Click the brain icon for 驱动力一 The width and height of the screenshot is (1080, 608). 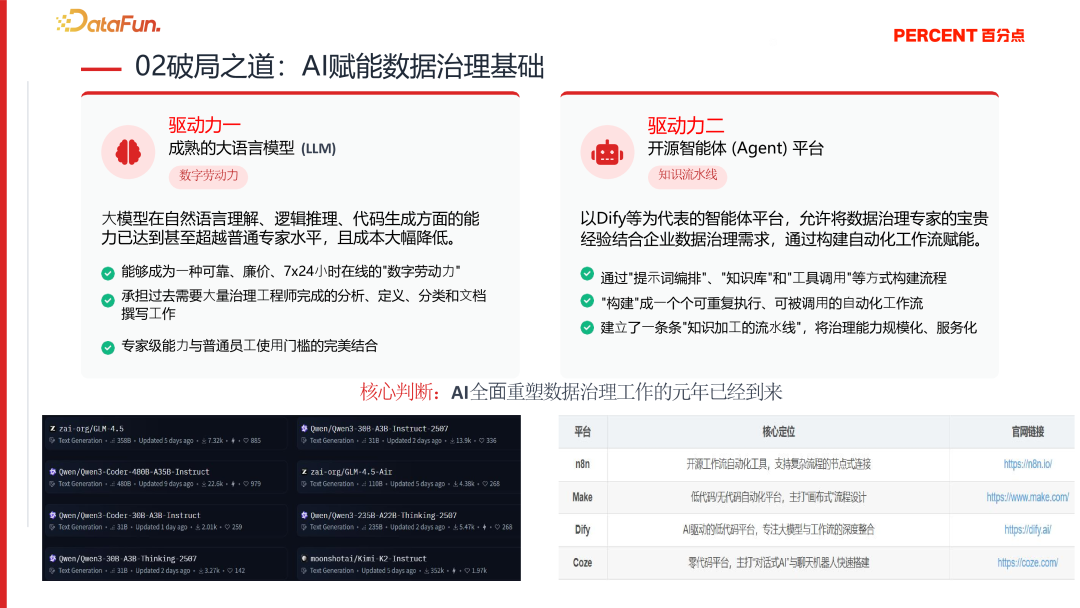[x=127, y=152]
